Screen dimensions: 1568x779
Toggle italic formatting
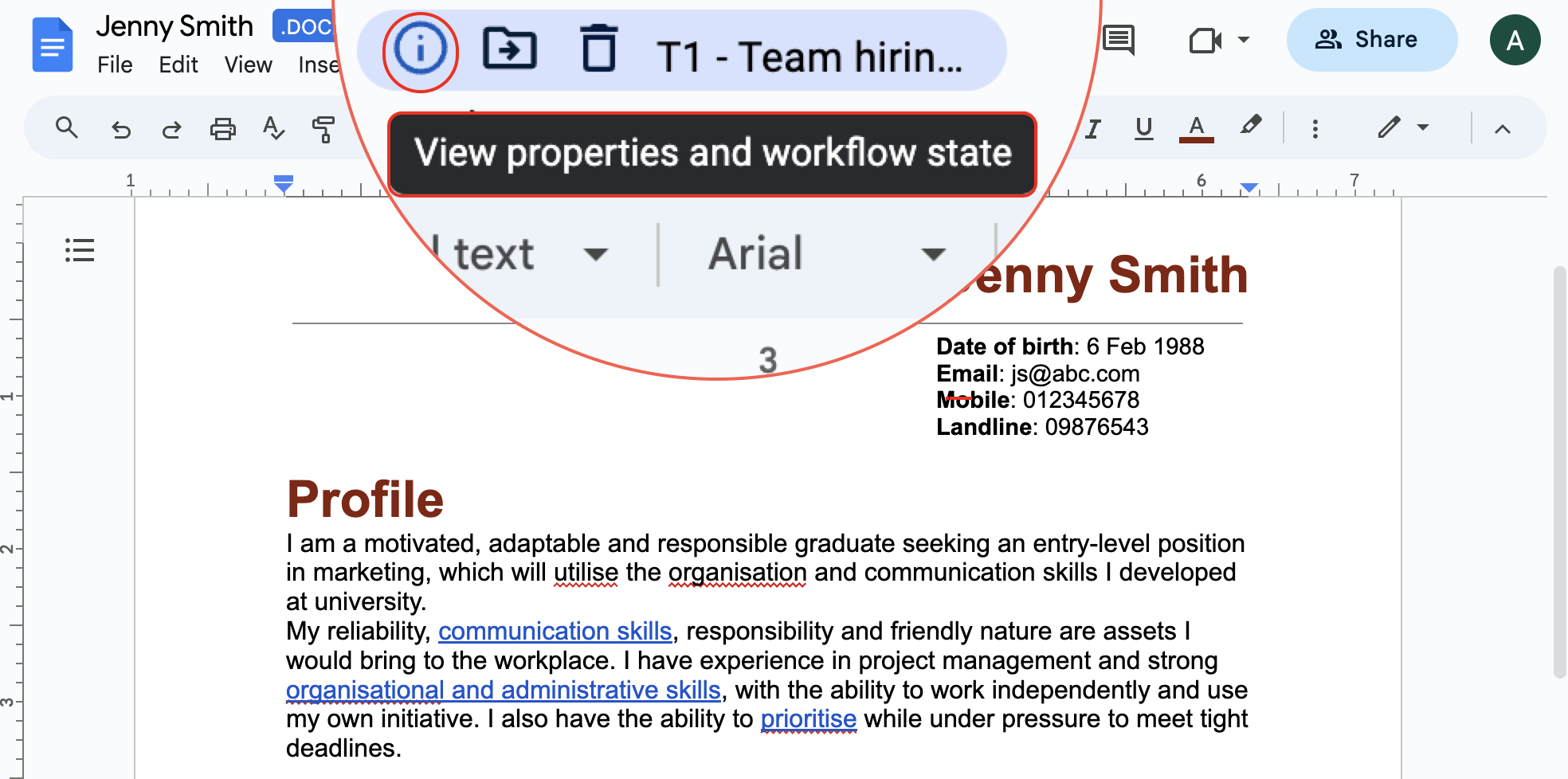[x=1093, y=128]
